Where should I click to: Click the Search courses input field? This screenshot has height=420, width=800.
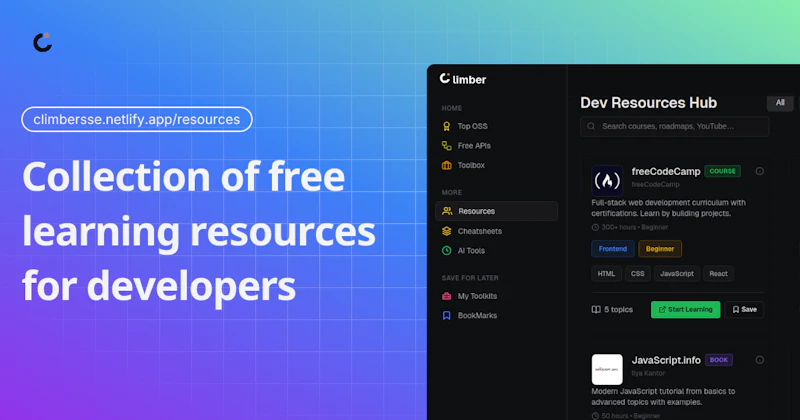pos(674,126)
